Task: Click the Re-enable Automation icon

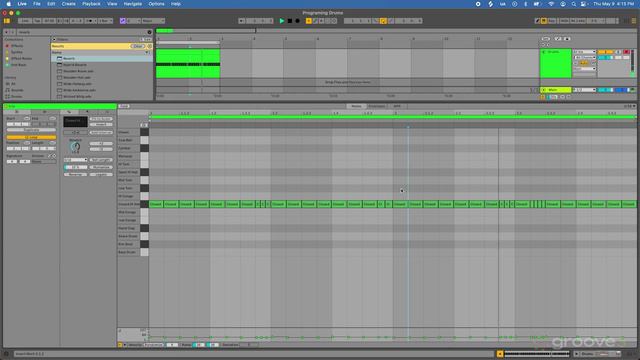Action: click(322, 21)
